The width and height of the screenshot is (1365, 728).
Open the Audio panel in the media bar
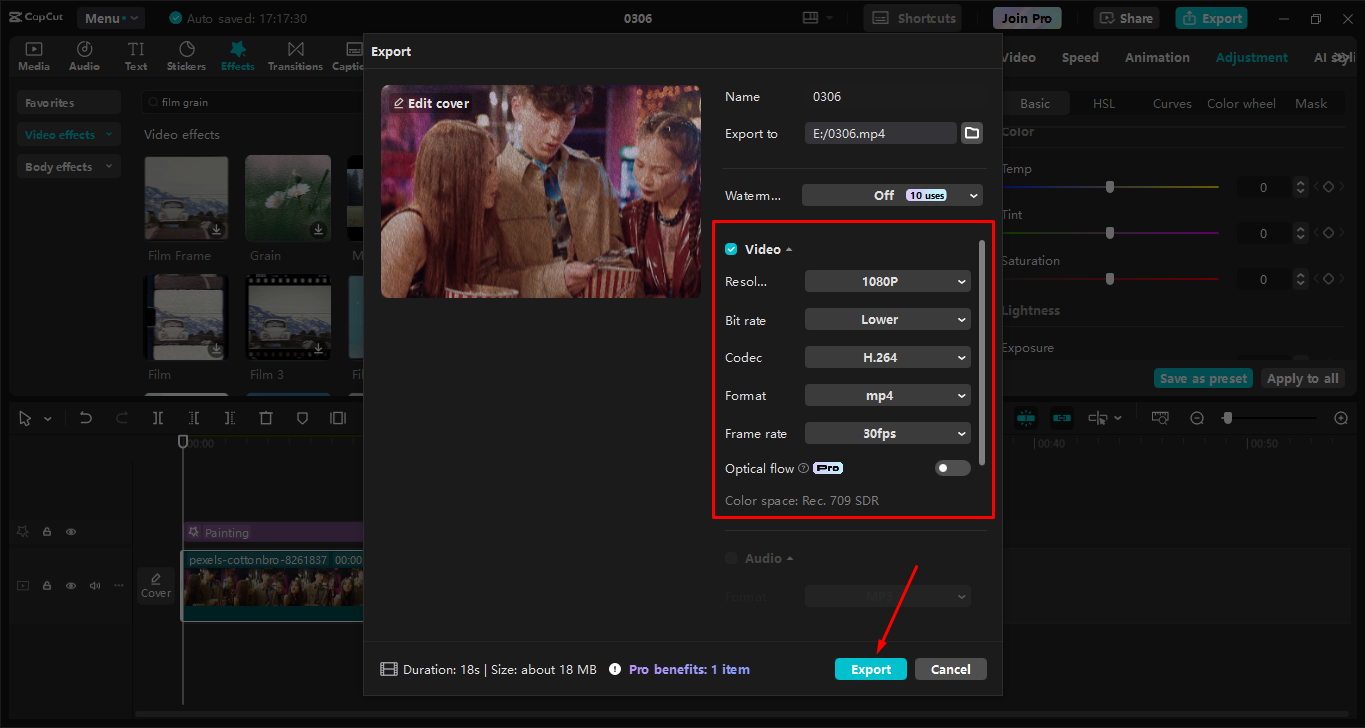coord(84,55)
